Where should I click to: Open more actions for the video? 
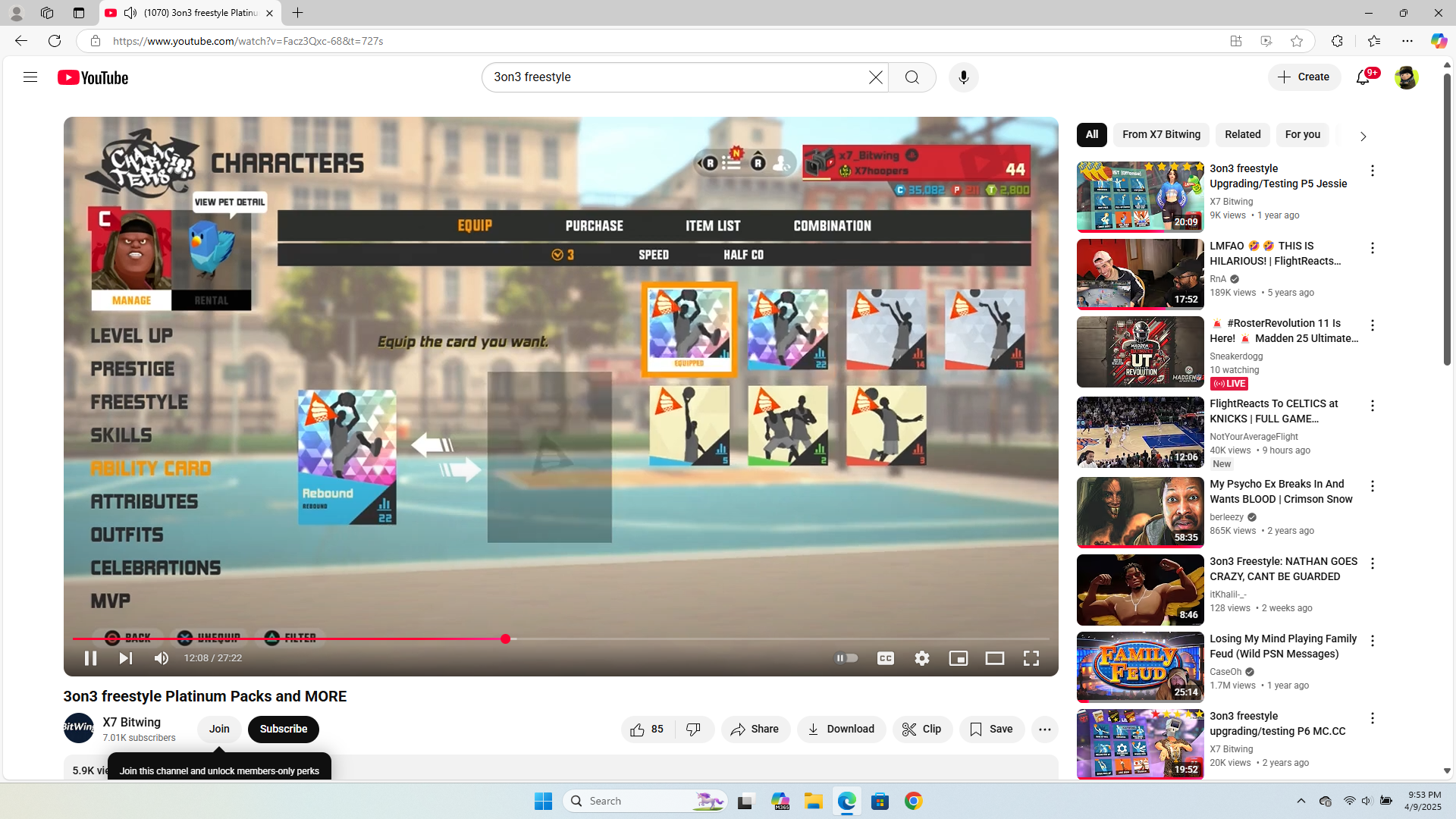1045,730
